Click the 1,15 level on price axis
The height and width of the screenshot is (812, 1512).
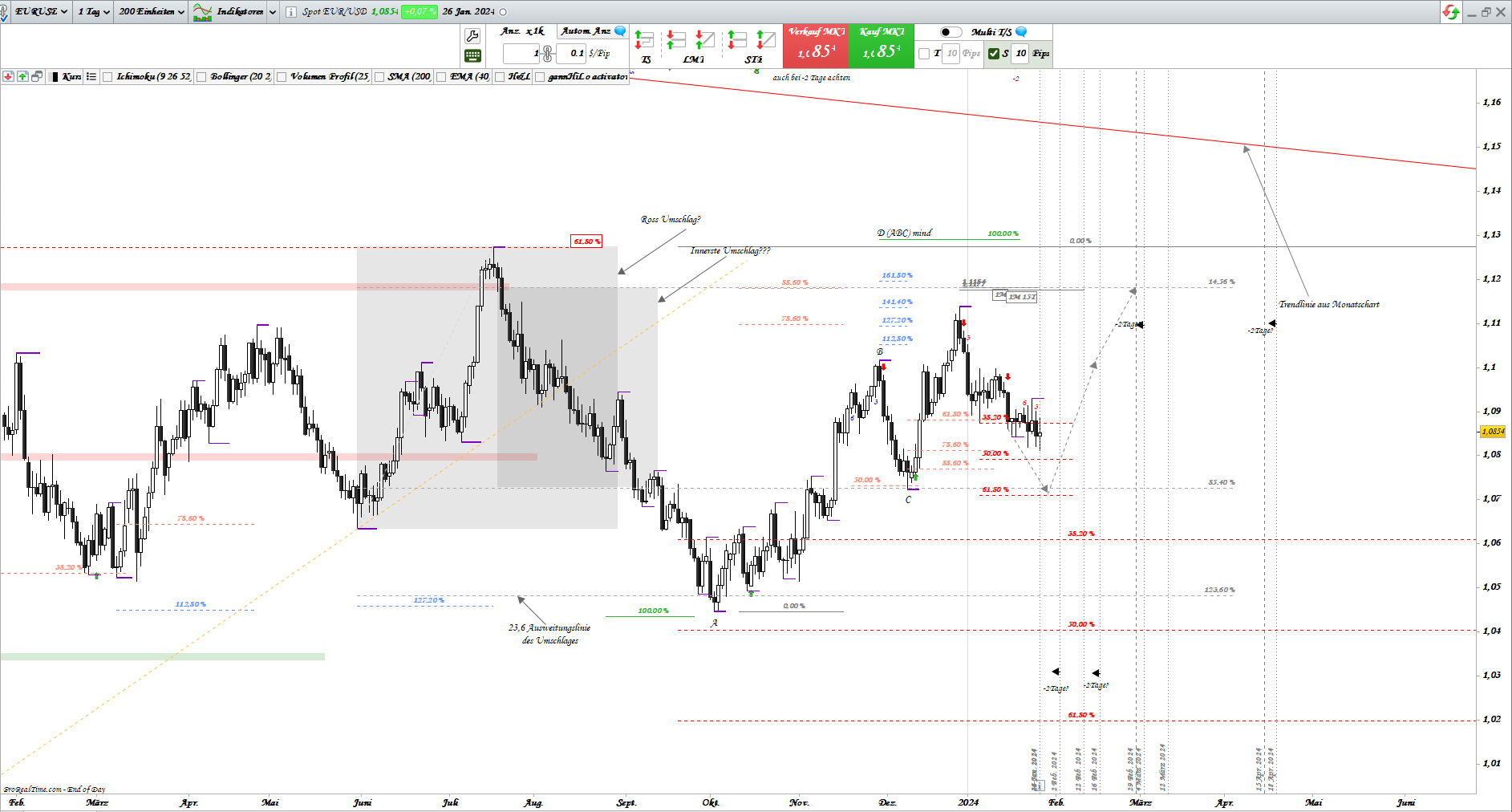point(1492,146)
